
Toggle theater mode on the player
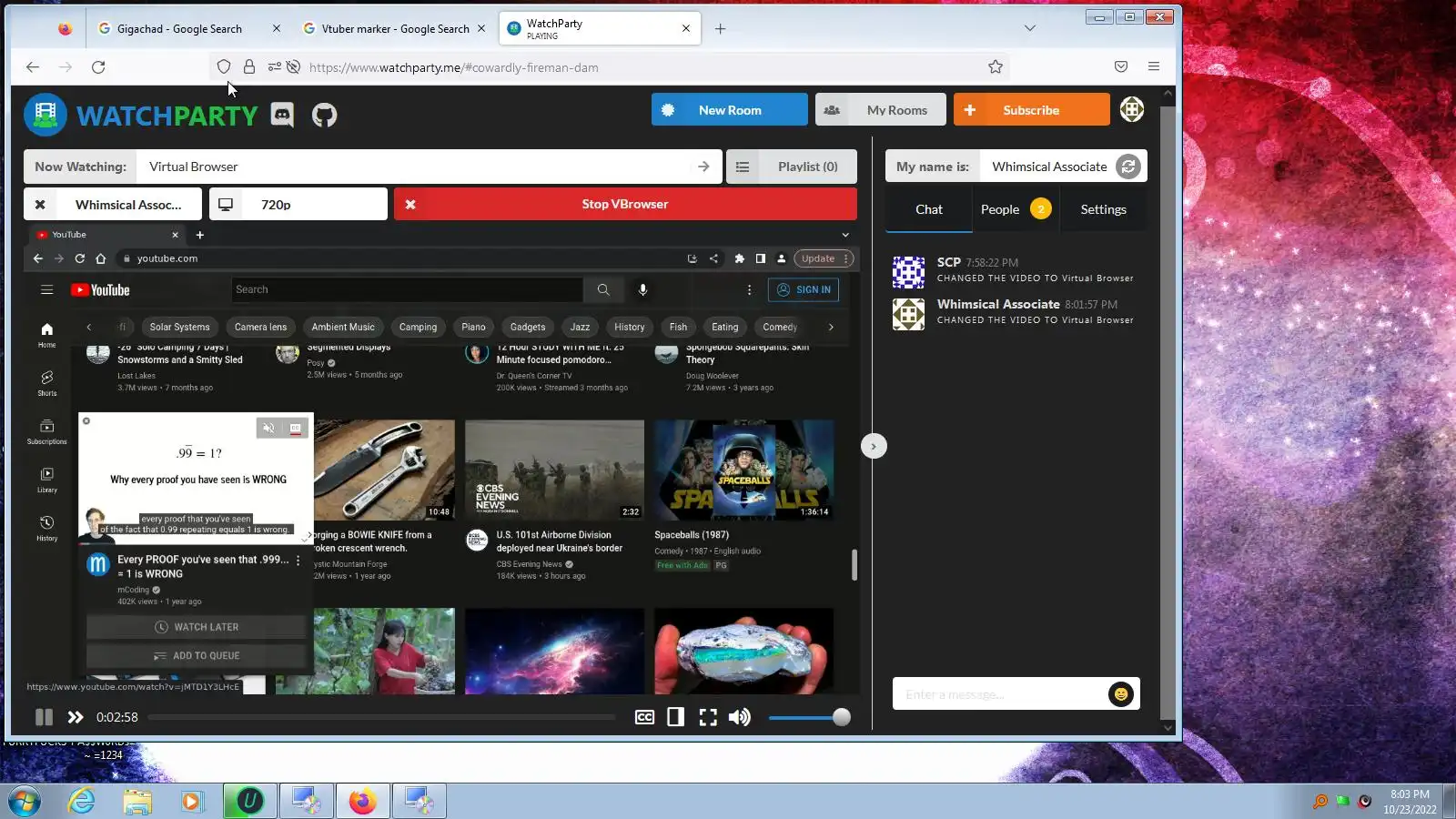[675, 717]
